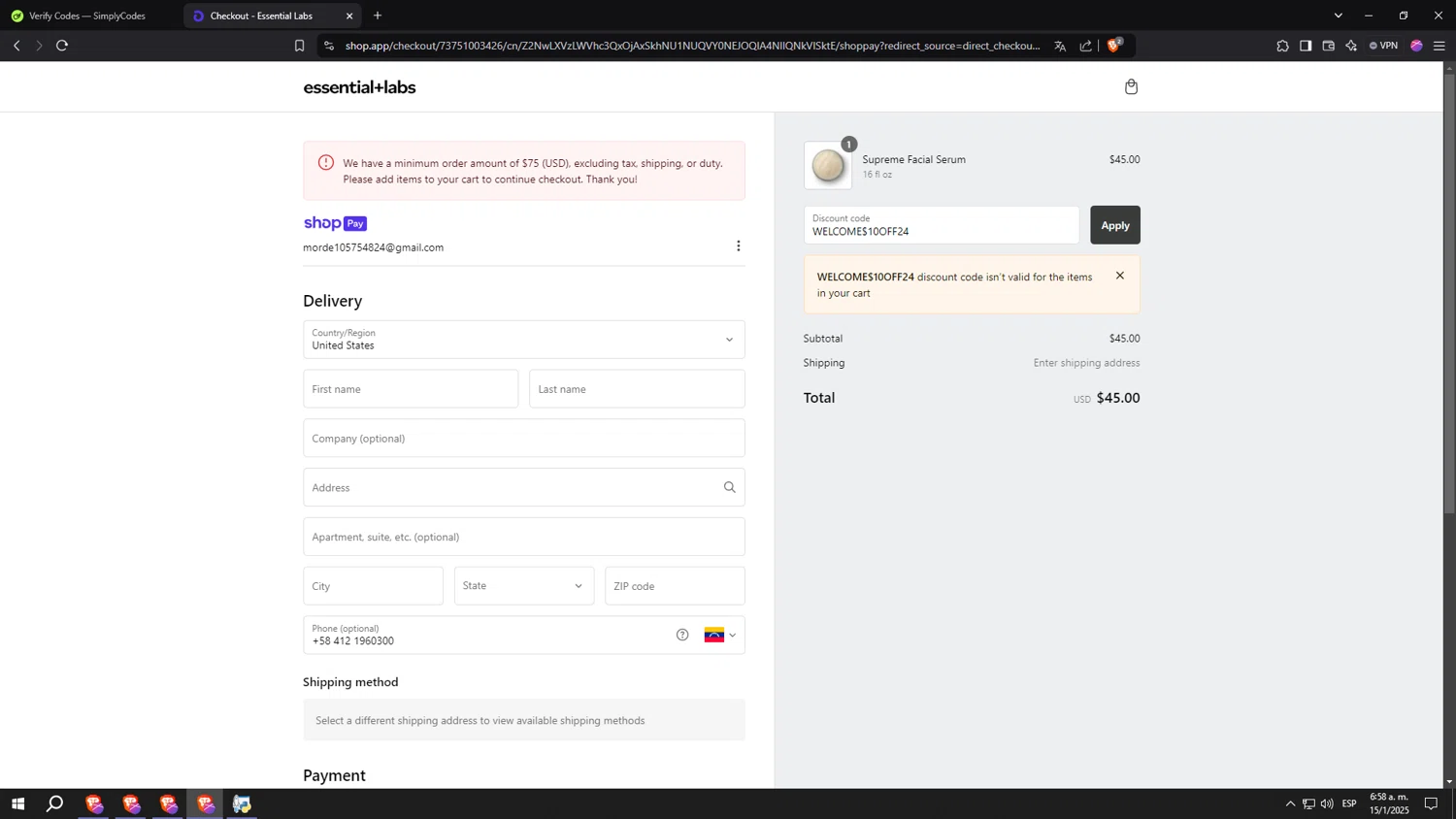The width and height of the screenshot is (1456, 819).
Task: Open the Brave Wallet icon
Action: 1329,46
